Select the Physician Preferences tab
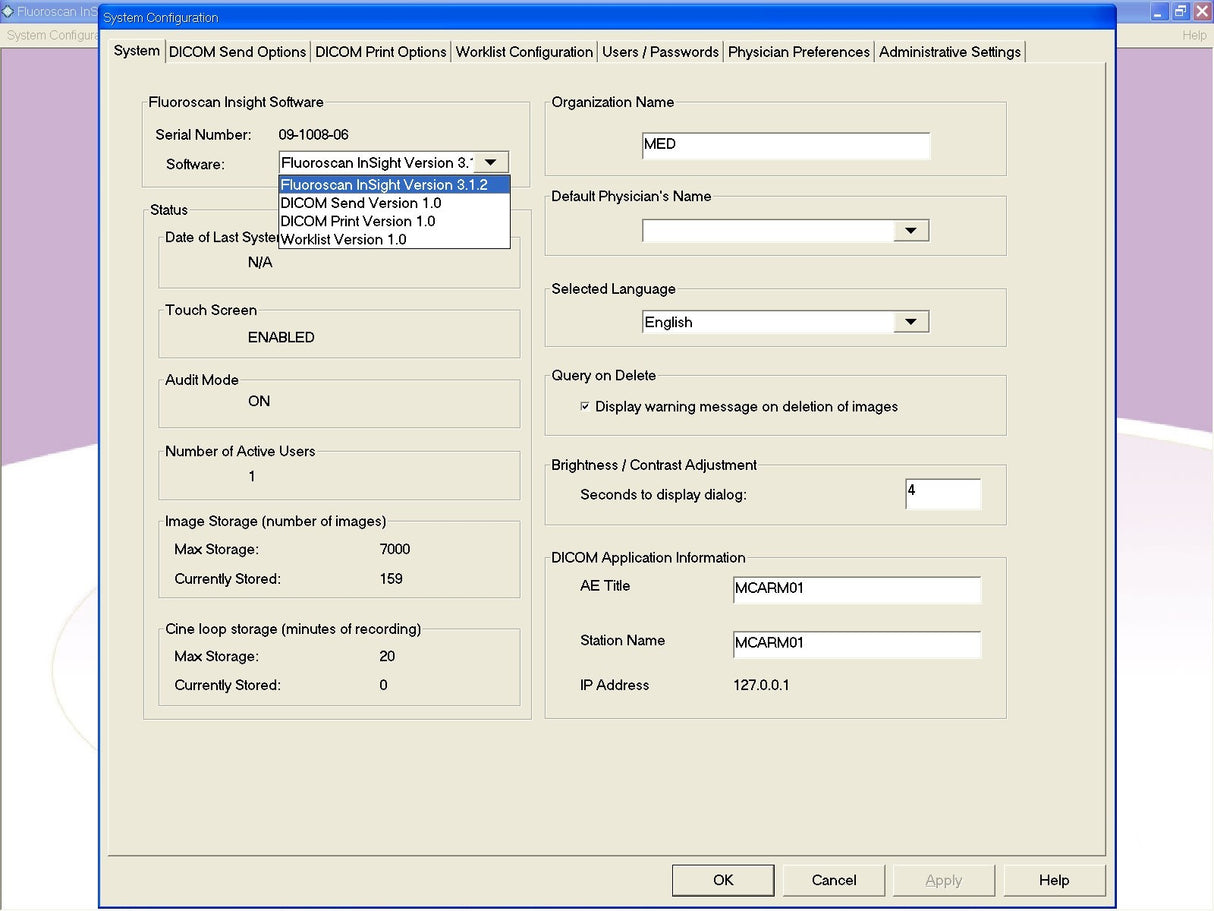The image size is (1214, 911). tap(798, 51)
